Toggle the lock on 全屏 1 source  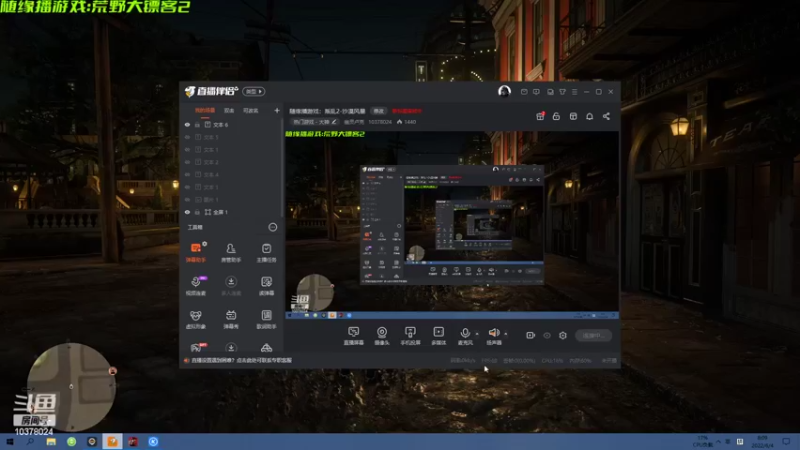[197, 212]
